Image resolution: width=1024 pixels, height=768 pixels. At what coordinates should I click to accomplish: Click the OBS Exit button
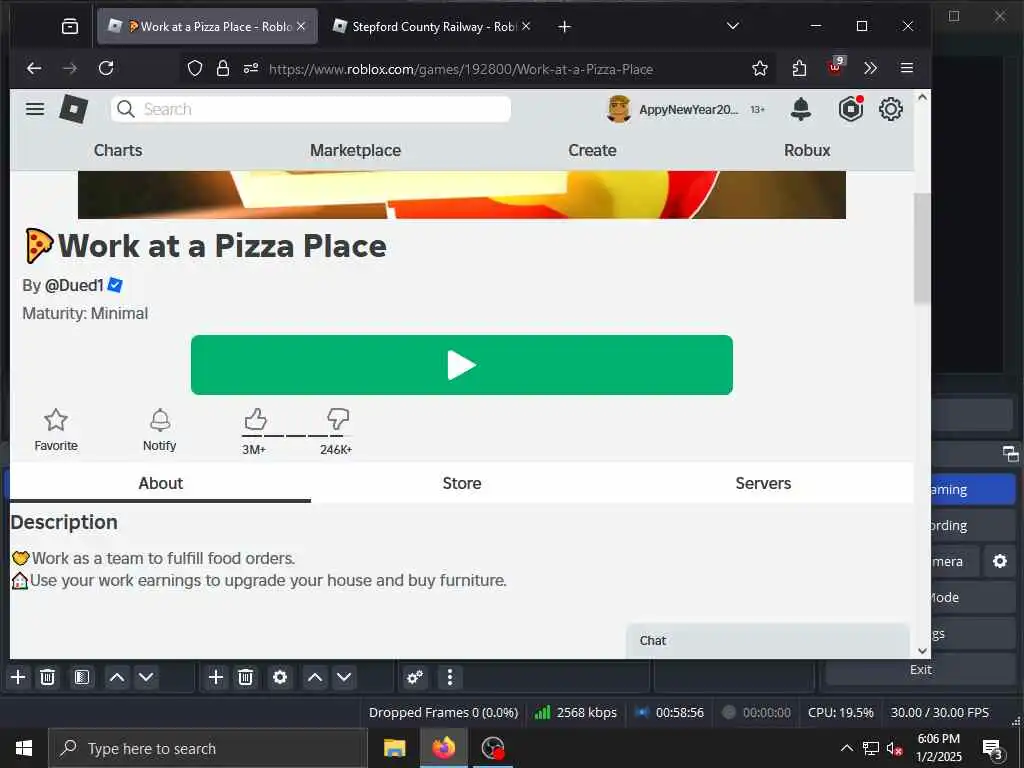921,670
